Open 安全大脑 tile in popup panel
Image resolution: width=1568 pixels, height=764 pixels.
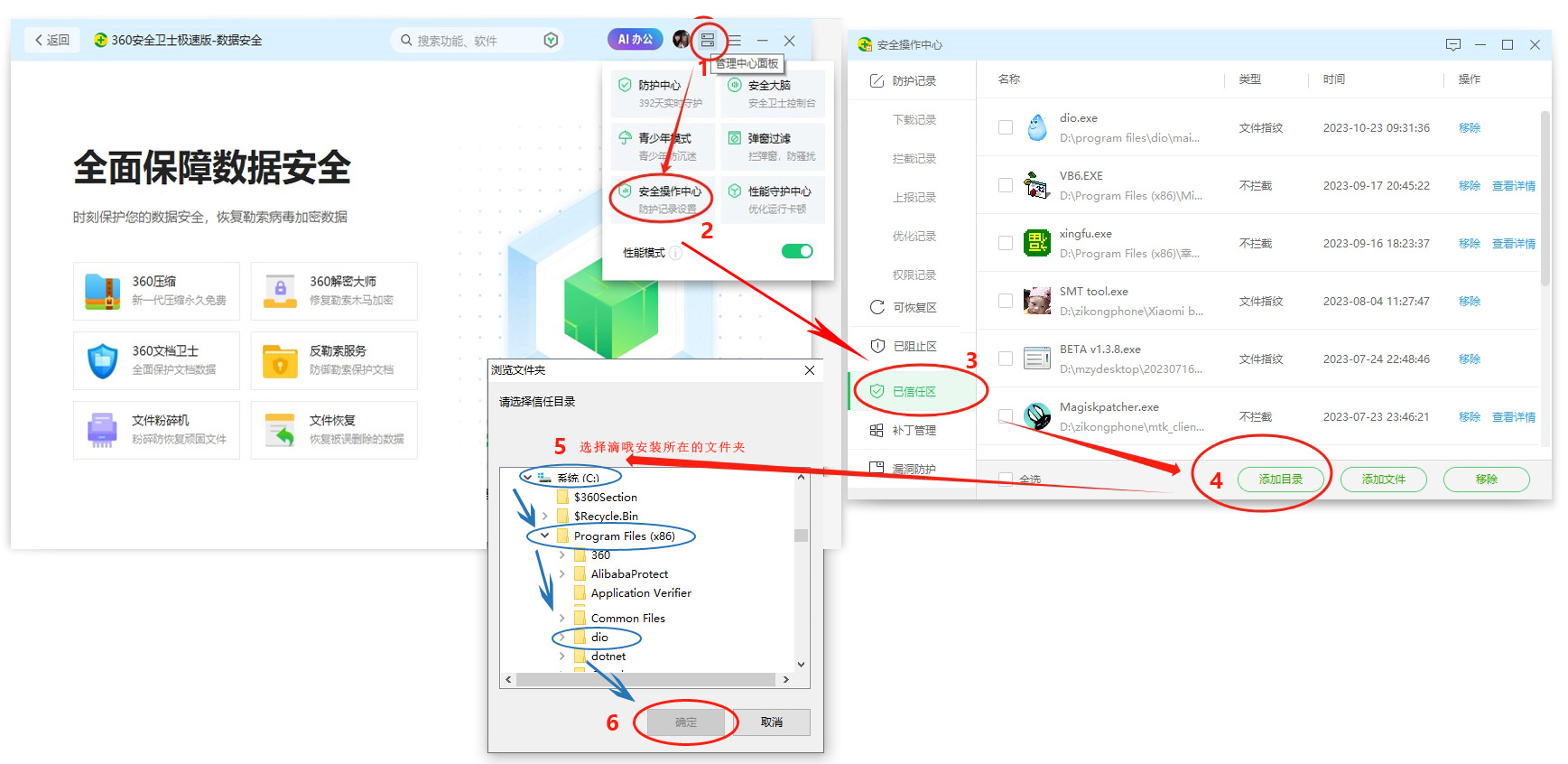click(x=774, y=94)
